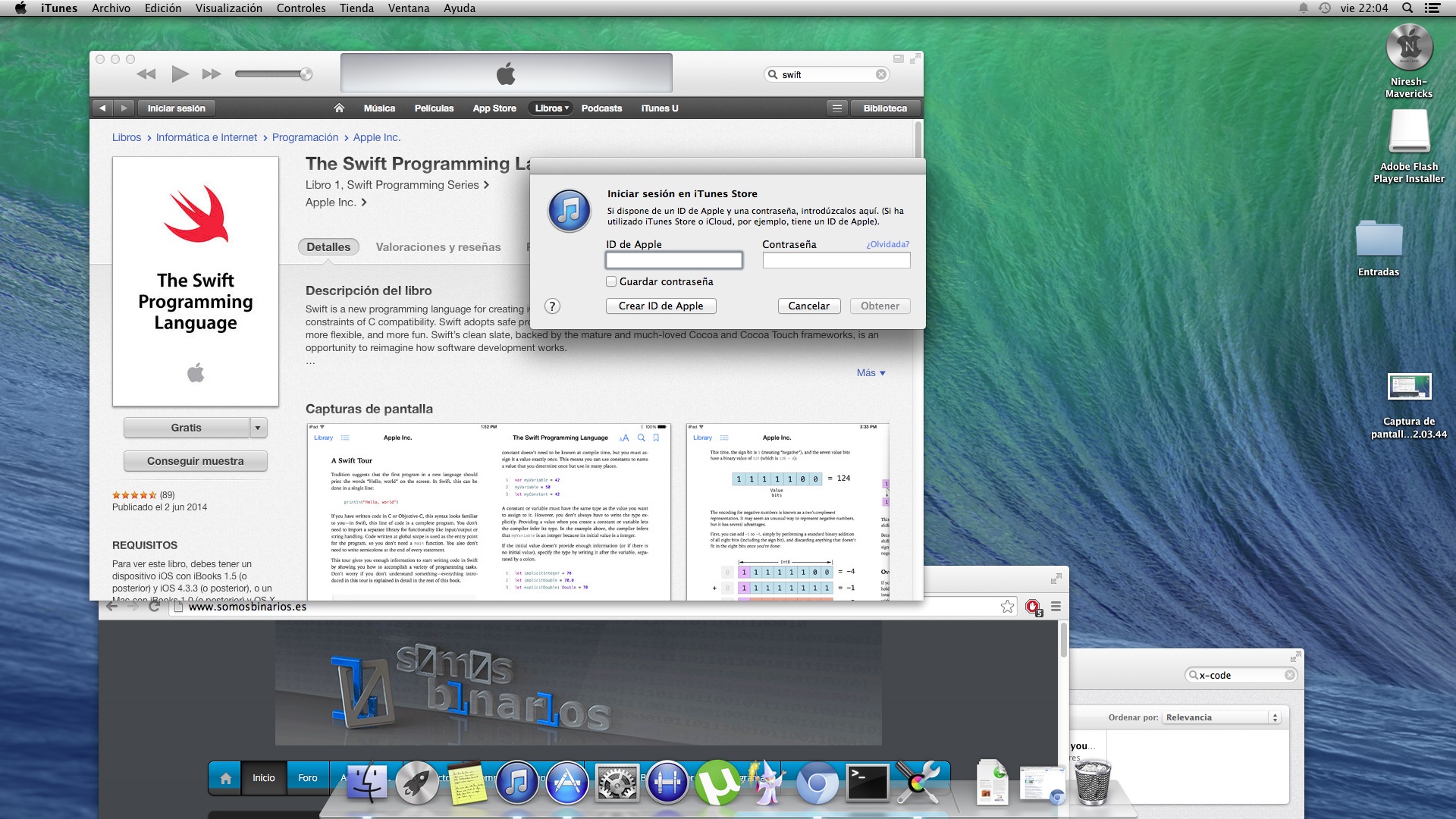Open the dropdown arrow next to Gratis

coord(258,428)
